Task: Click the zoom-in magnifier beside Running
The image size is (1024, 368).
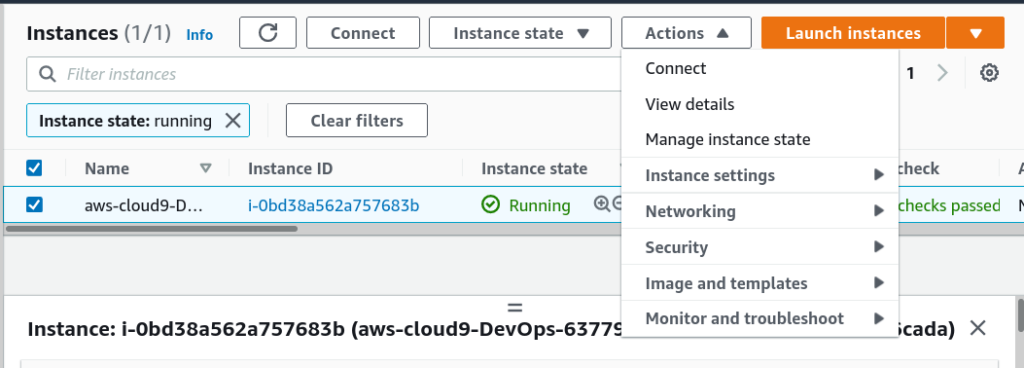Action: pos(601,204)
